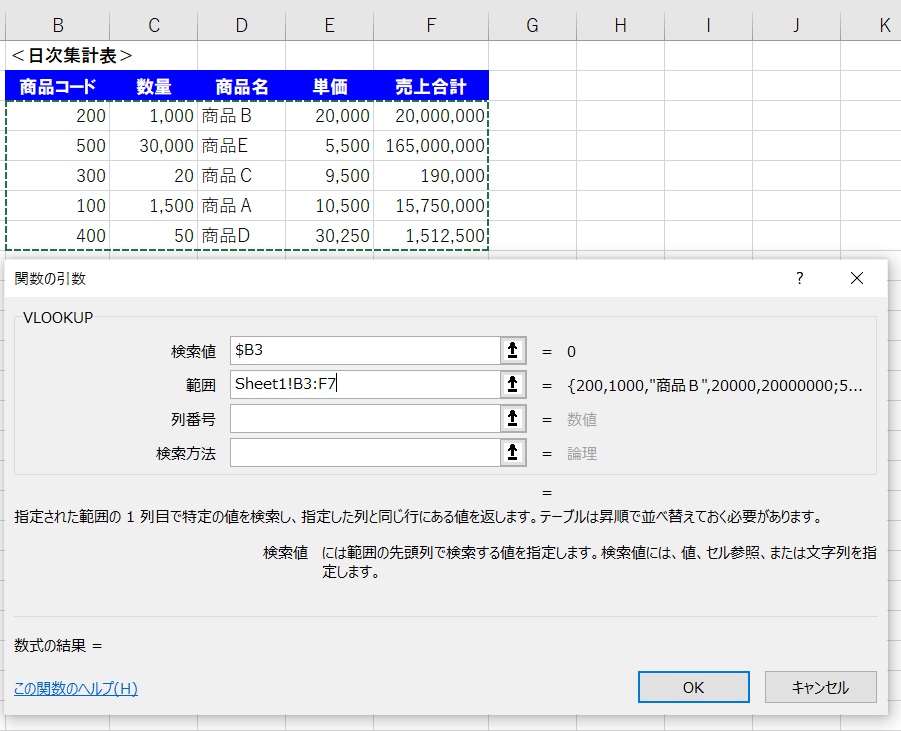Image resolution: width=901 pixels, height=731 pixels.
Task: Select the 商品 A name cell
Action: point(241,206)
